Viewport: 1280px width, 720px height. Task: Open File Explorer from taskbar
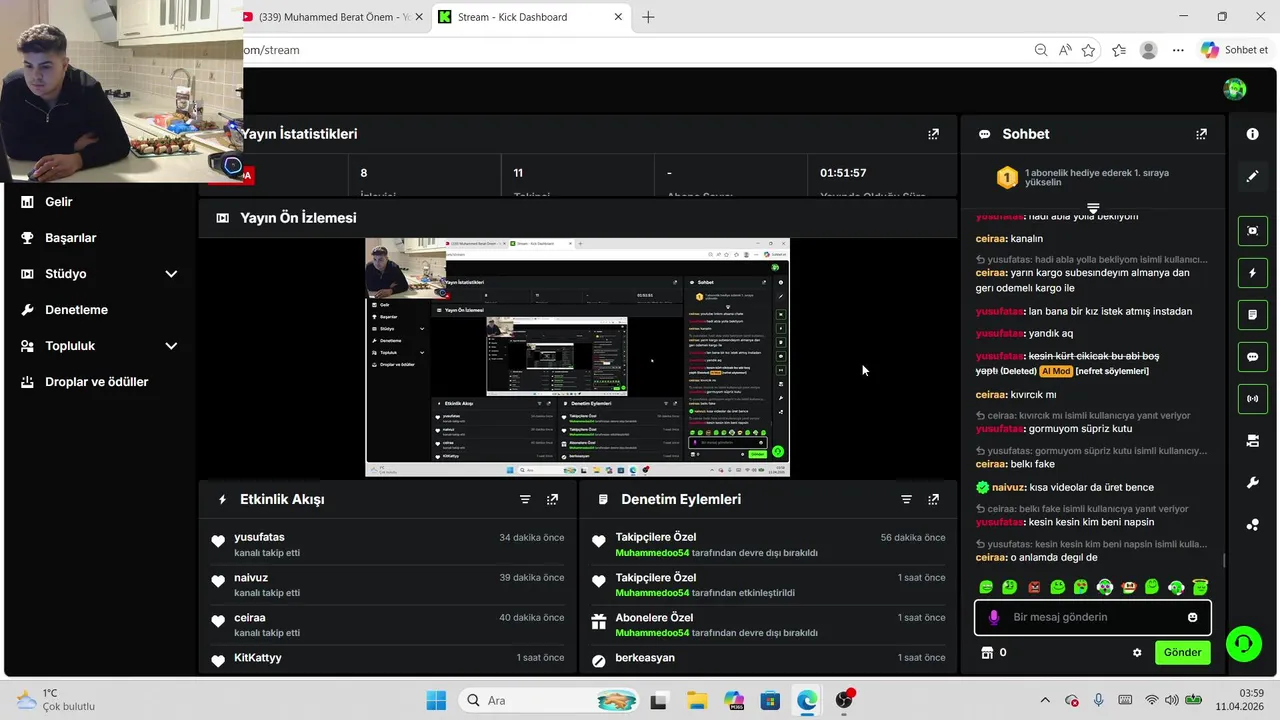(695, 700)
